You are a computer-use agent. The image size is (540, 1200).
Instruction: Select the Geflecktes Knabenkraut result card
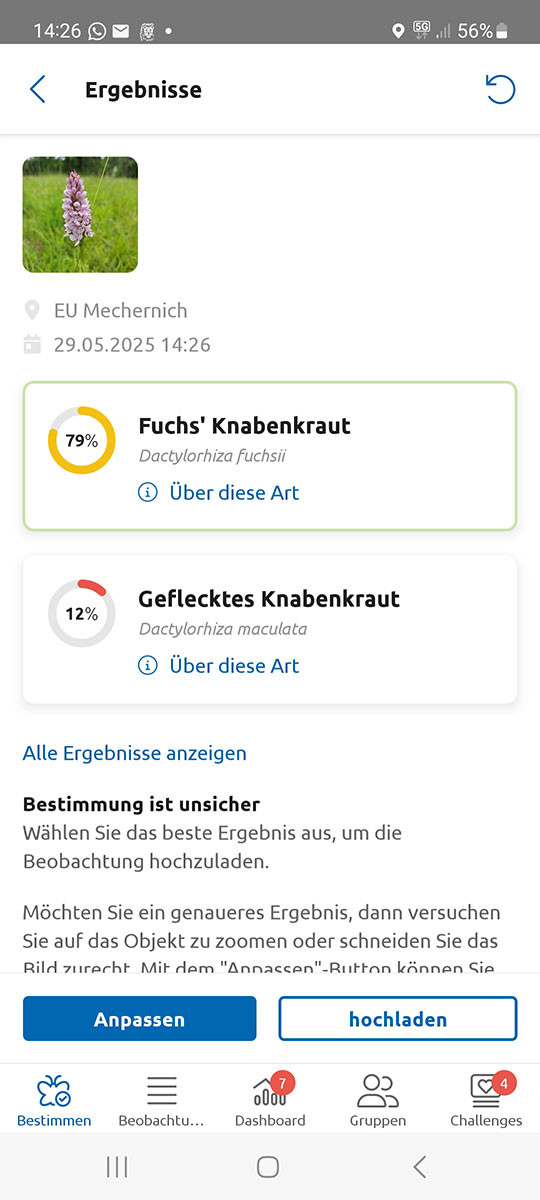[x=270, y=629]
